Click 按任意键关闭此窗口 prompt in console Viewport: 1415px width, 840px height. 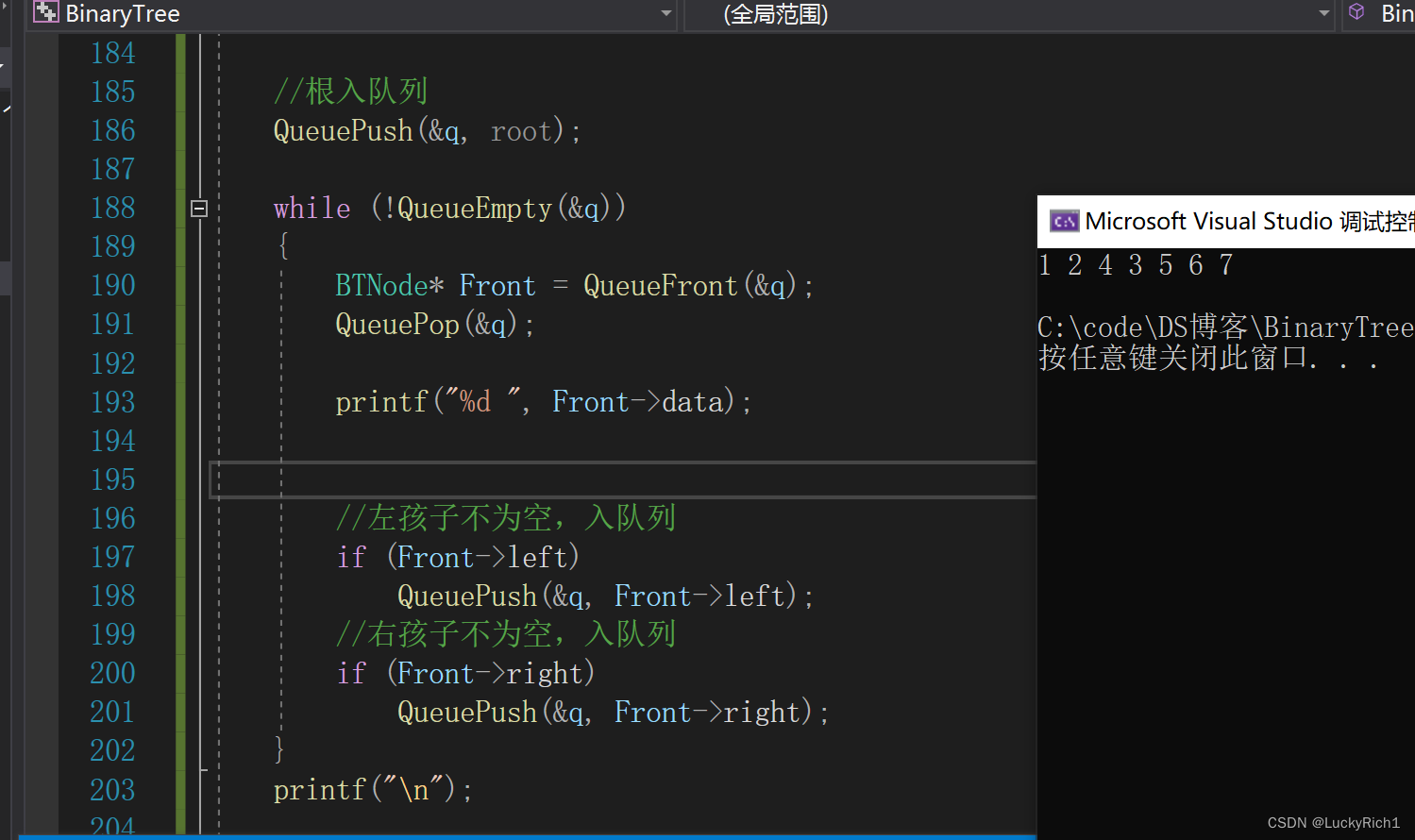(1208, 358)
